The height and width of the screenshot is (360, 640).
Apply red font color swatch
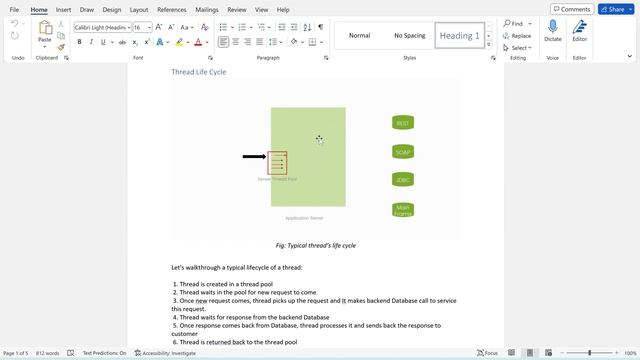coord(198,42)
